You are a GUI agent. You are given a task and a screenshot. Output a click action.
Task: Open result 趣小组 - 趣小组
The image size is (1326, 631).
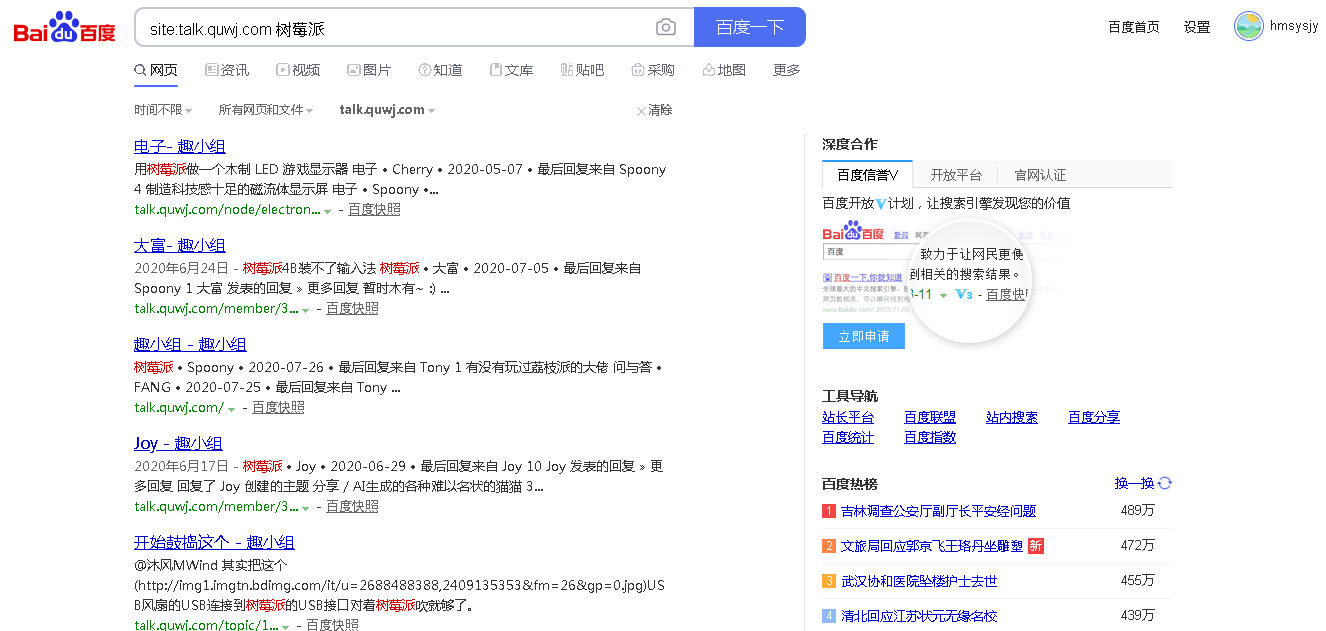tap(190, 344)
